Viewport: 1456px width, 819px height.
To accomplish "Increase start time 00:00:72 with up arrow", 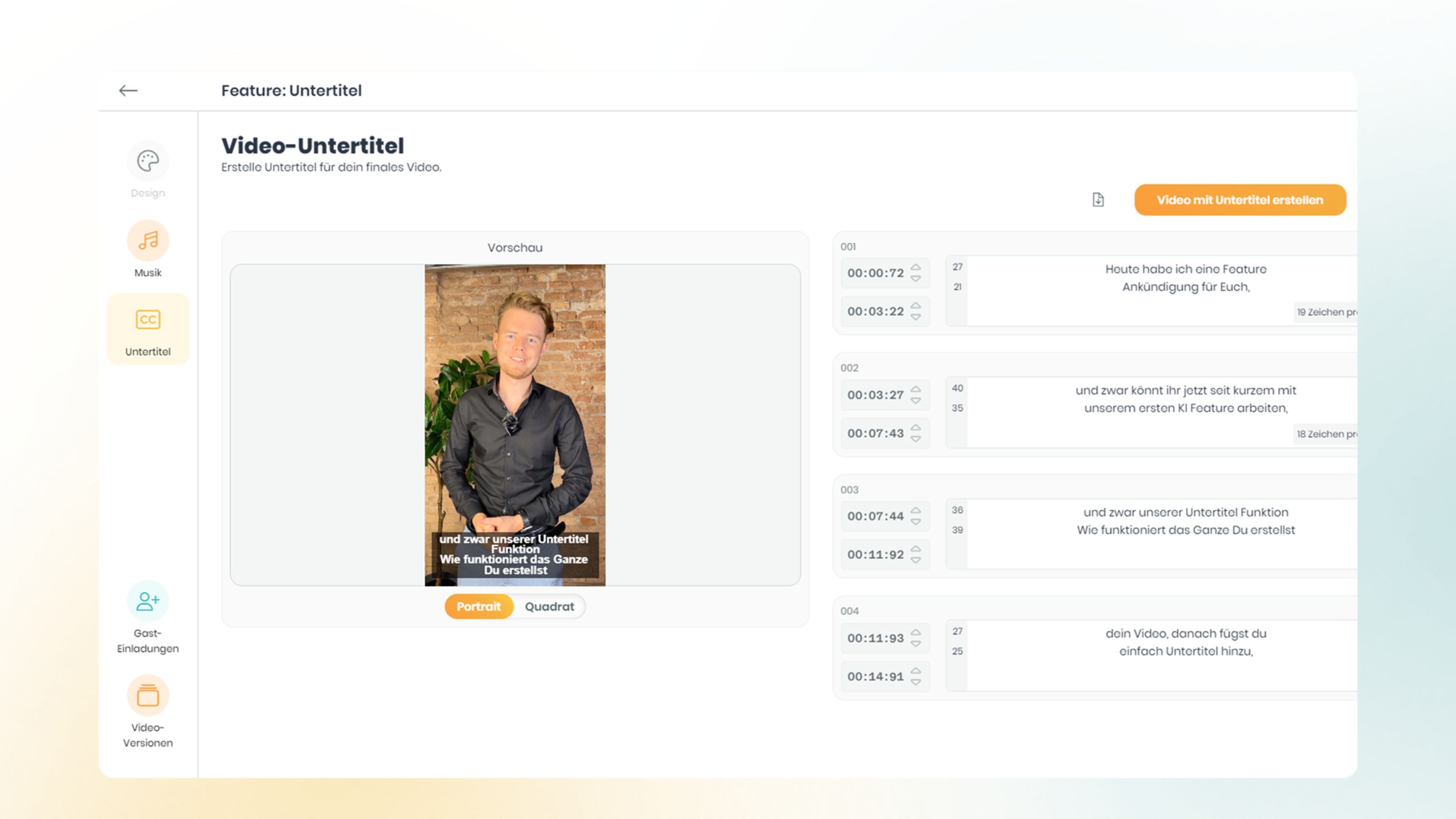I will point(916,267).
